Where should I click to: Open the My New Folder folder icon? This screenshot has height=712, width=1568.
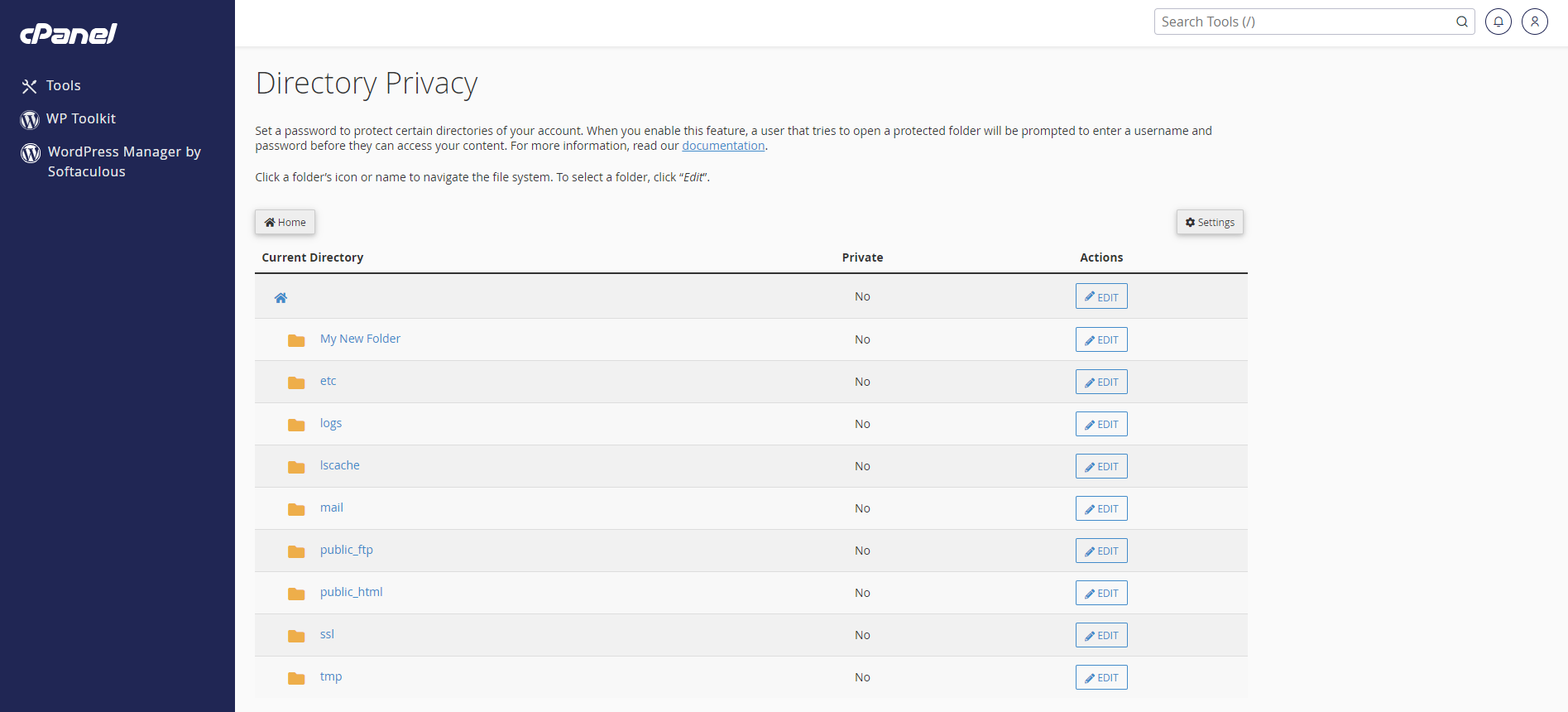(296, 340)
